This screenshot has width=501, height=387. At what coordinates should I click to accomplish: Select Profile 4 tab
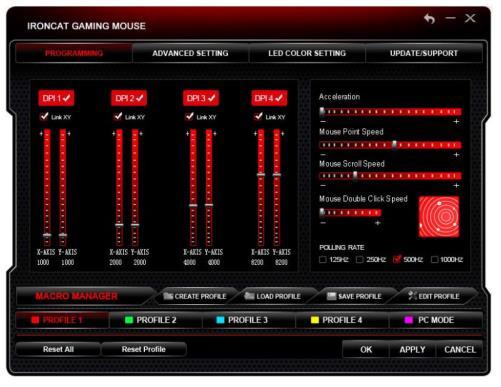[x=342, y=320]
